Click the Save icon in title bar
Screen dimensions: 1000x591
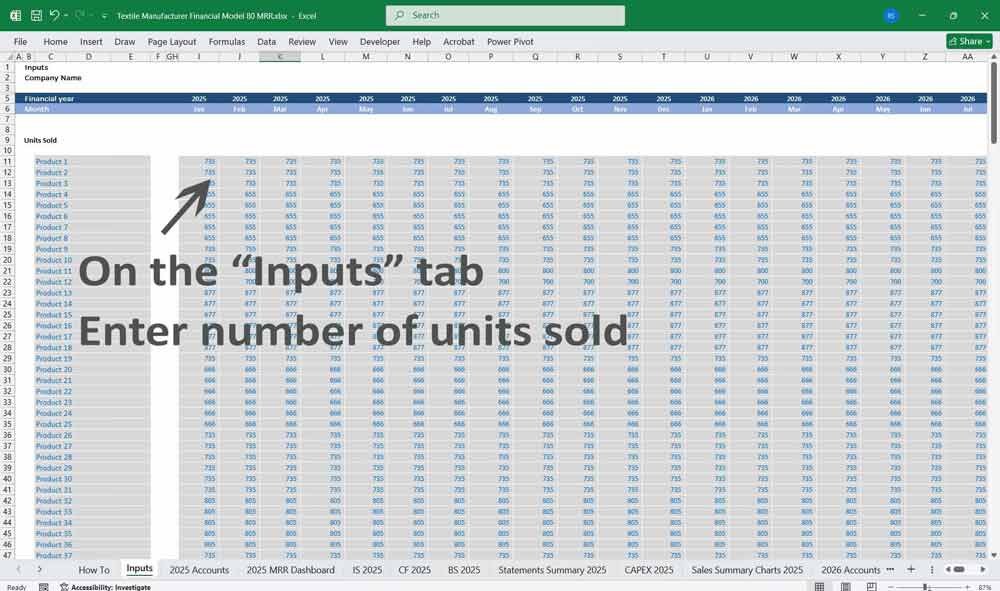[x=36, y=16]
